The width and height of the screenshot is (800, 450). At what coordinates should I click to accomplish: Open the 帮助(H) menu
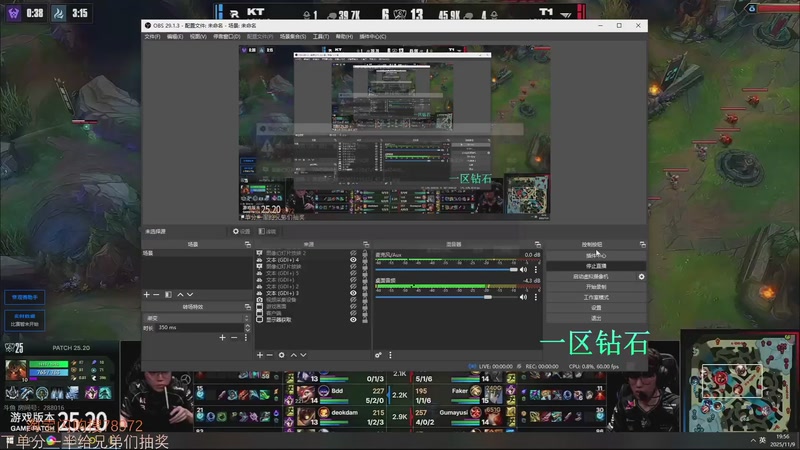tap(344, 37)
